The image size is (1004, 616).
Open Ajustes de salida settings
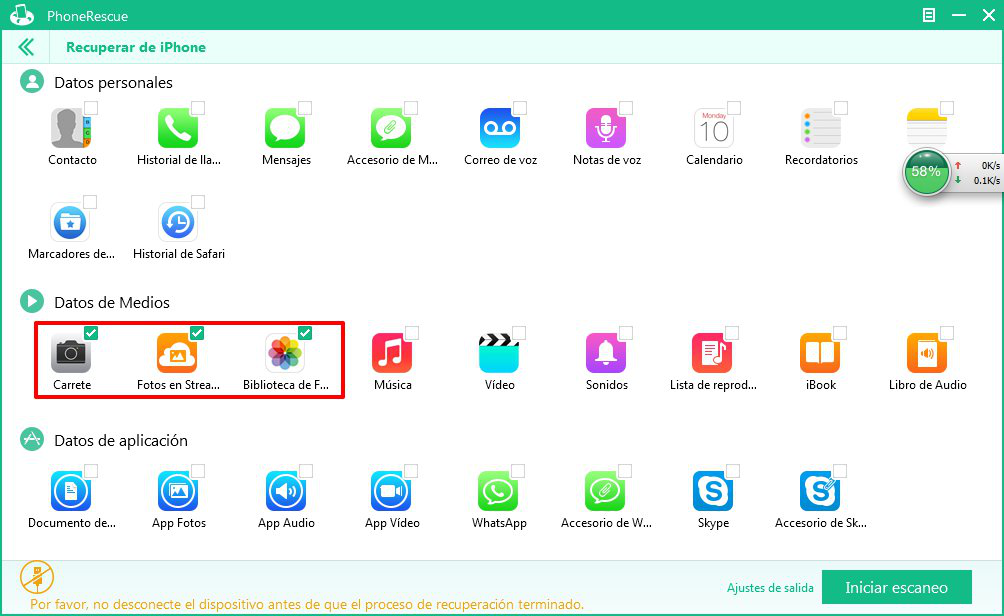(x=770, y=588)
